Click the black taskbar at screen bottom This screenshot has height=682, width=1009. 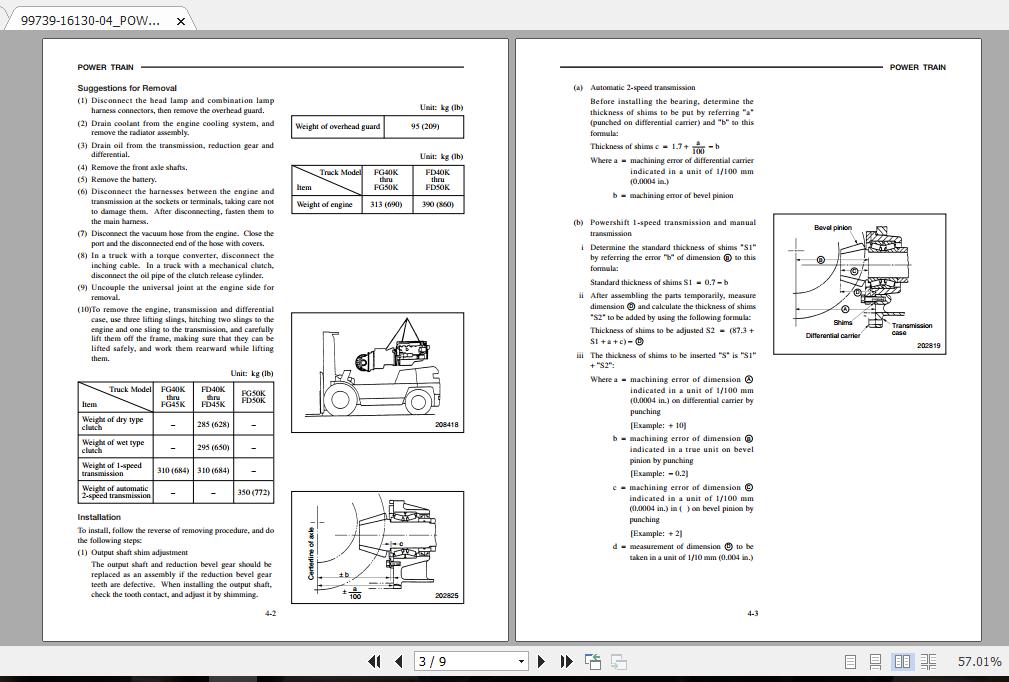(504, 679)
